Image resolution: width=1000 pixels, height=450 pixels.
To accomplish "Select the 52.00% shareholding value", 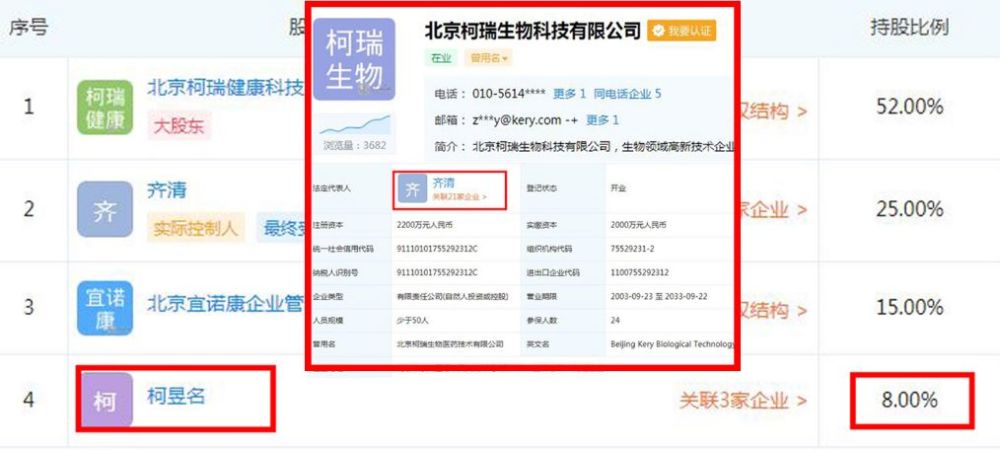I will click(x=909, y=107).
